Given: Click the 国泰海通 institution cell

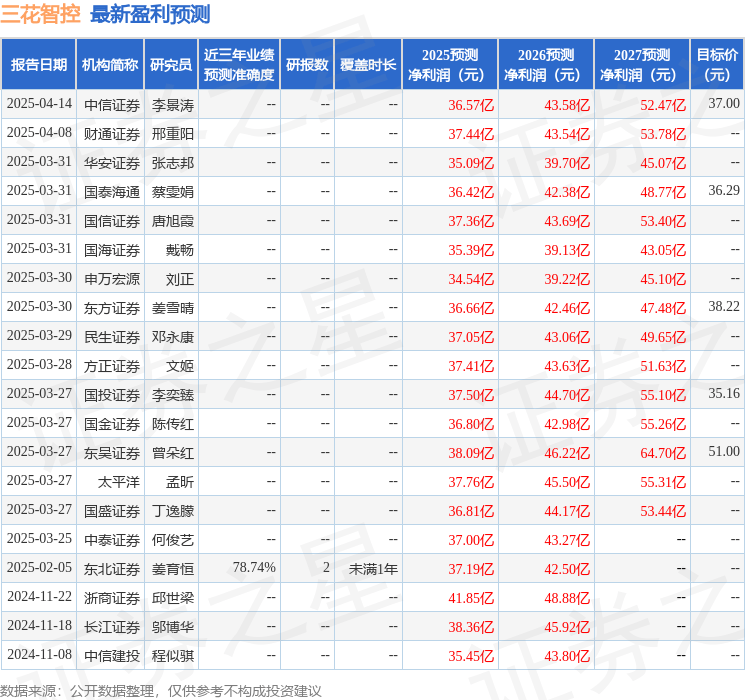Looking at the screenshot, I should tap(112, 192).
